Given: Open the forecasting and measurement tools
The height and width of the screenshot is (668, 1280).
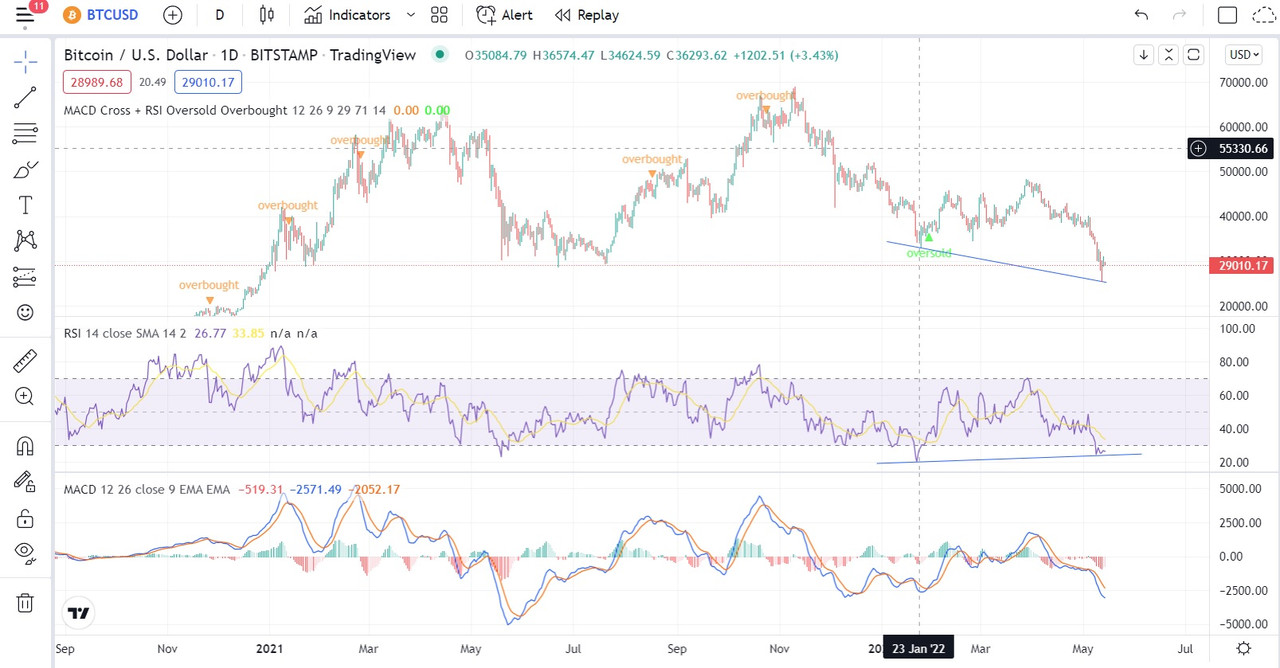Looking at the screenshot, I should point(25,276).
